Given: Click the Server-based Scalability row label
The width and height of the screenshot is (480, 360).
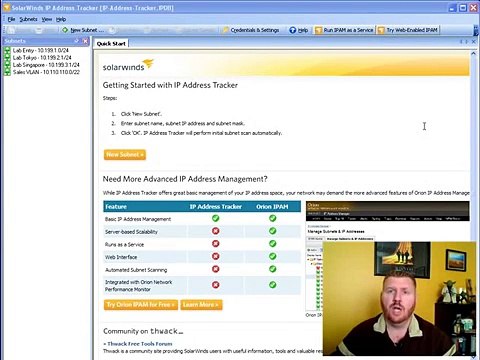Looking at the screenshot, I should 131,232.
